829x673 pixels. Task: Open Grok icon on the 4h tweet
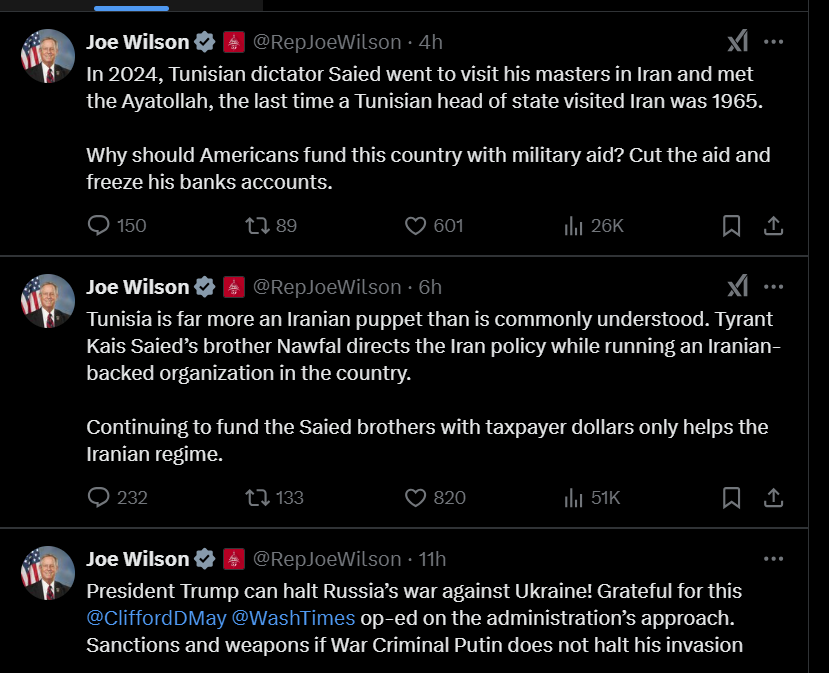(737, 42)
